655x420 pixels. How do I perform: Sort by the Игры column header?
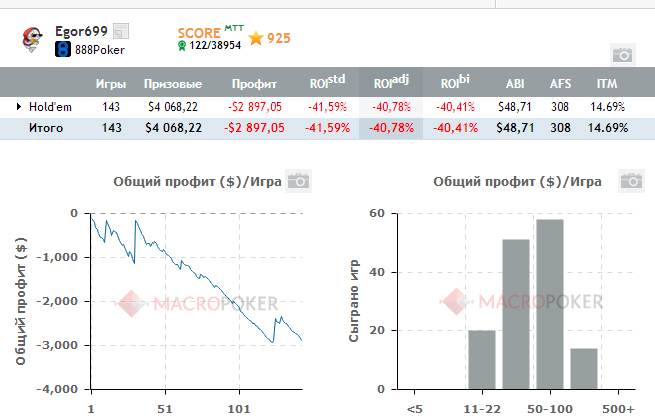110,84
